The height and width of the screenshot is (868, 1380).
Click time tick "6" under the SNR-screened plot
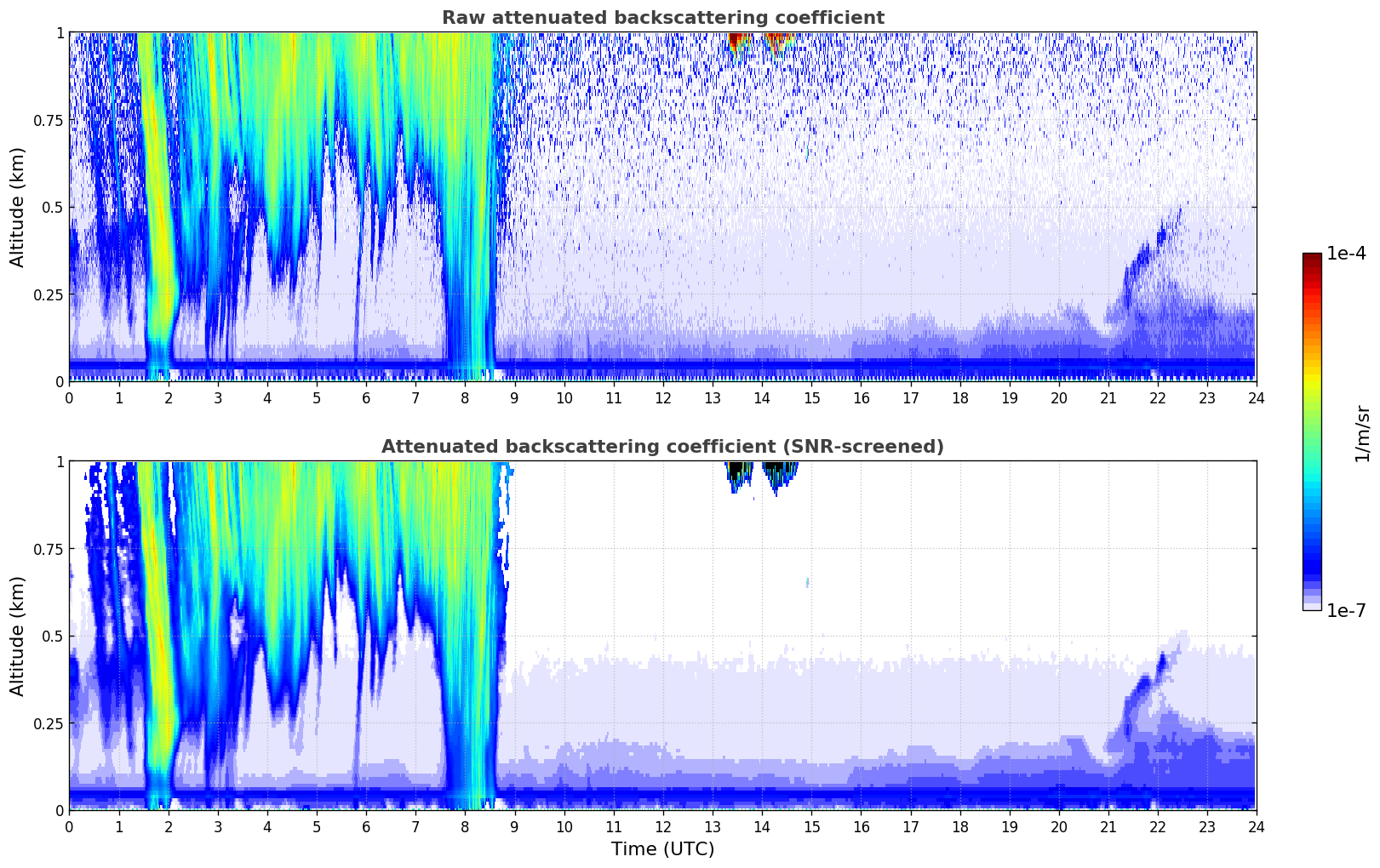[x=366, y=826]
